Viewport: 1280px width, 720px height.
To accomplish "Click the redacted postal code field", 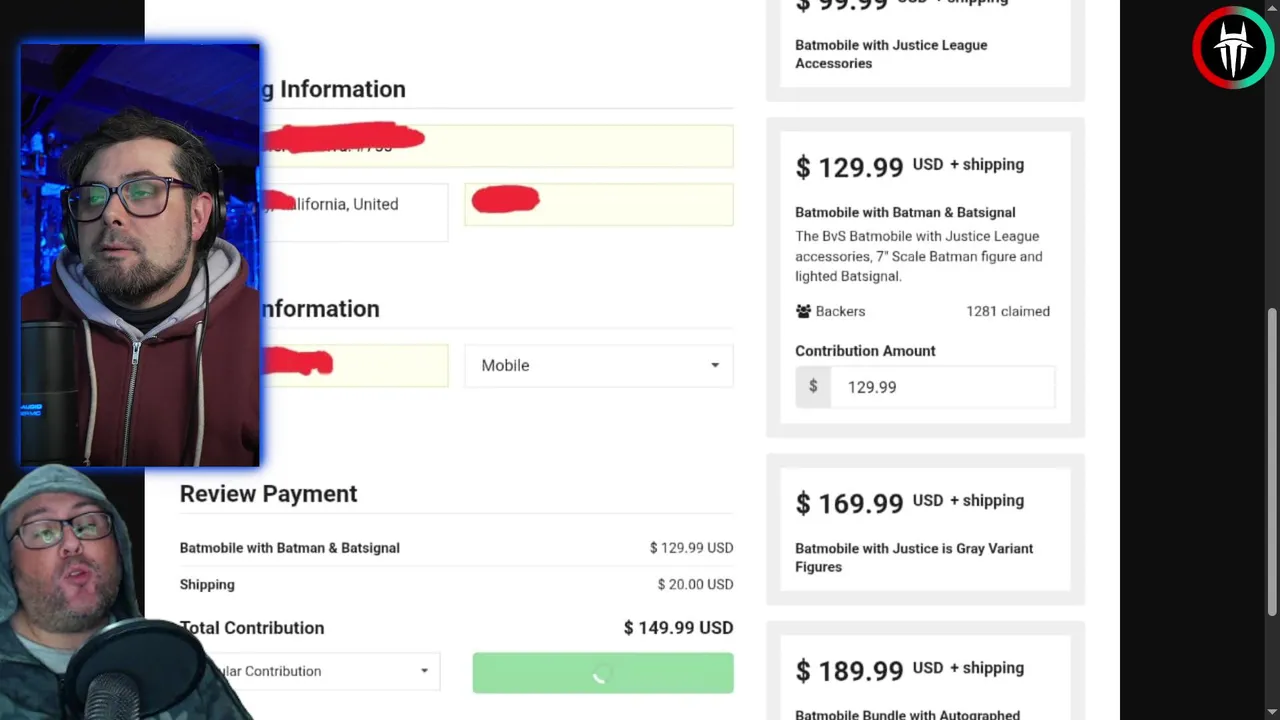I will coord(599,204).
